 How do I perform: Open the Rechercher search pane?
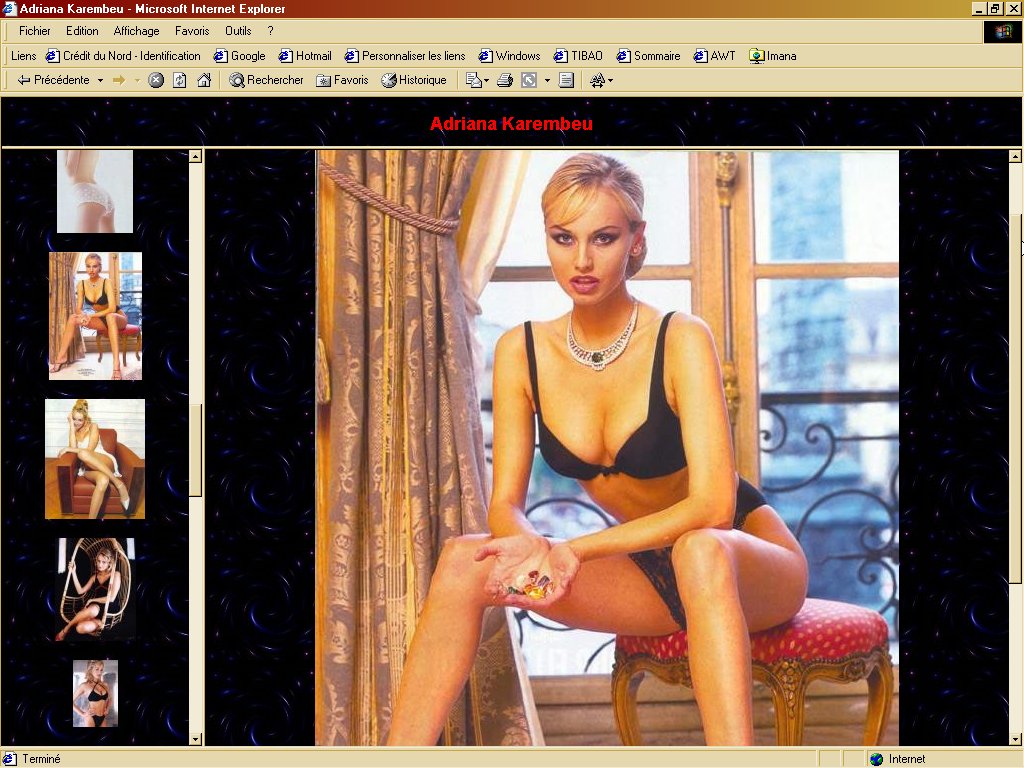[266, 80]
